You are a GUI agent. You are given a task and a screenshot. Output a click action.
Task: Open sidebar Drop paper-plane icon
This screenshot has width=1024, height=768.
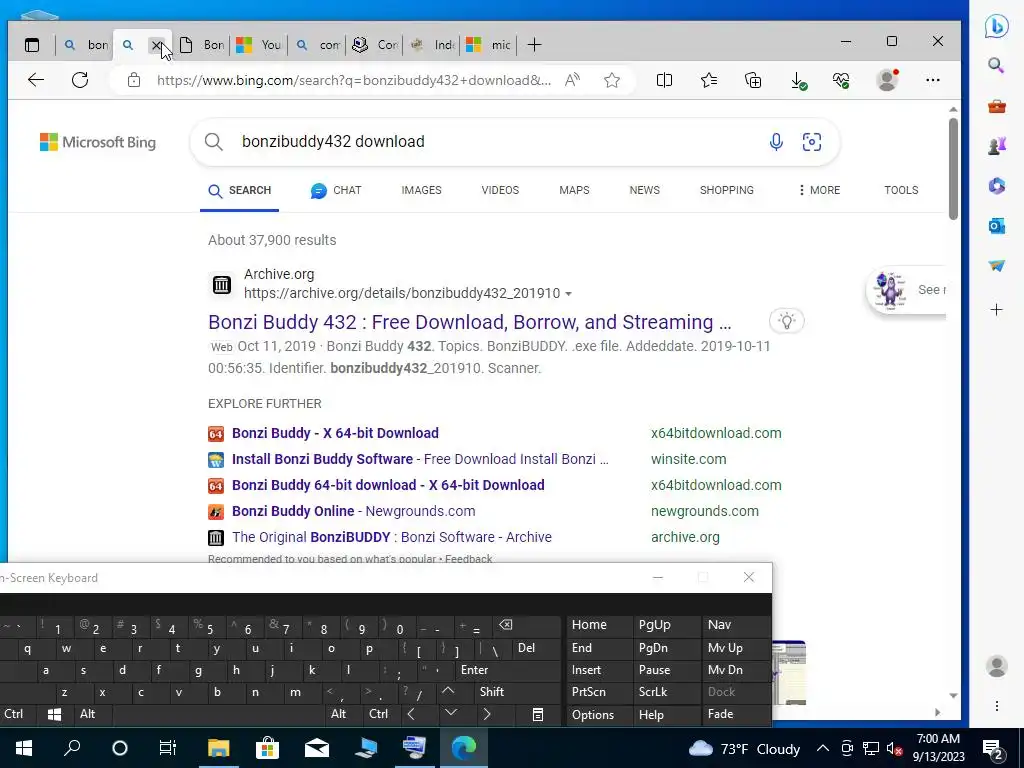[997, 266]
